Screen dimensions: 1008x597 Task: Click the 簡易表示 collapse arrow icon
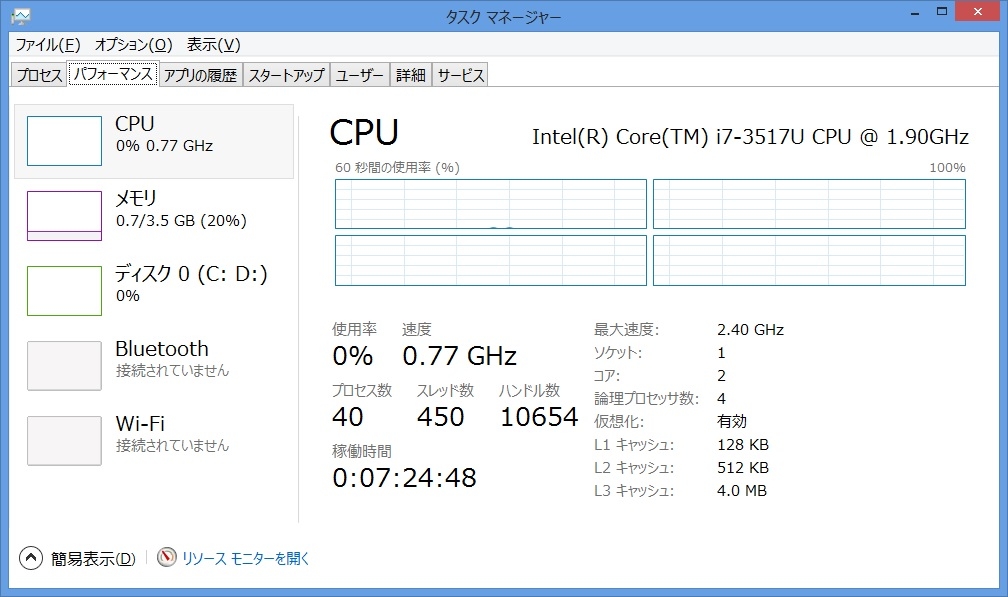pos(31,558)
